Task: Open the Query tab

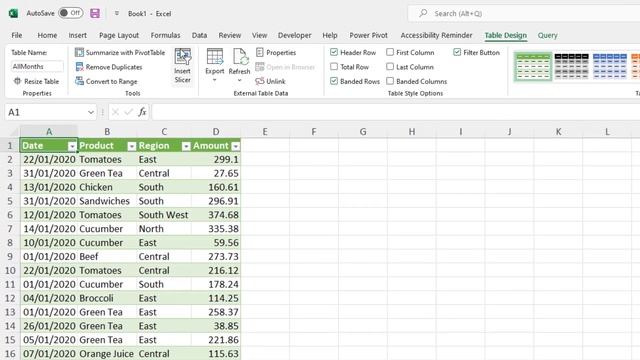Action: [547, 36]
